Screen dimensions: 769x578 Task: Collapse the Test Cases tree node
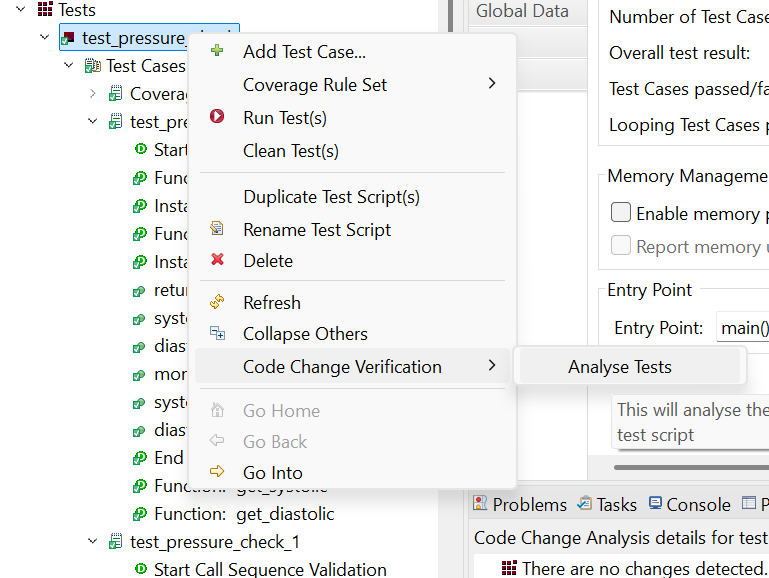[x=69, y=66]
